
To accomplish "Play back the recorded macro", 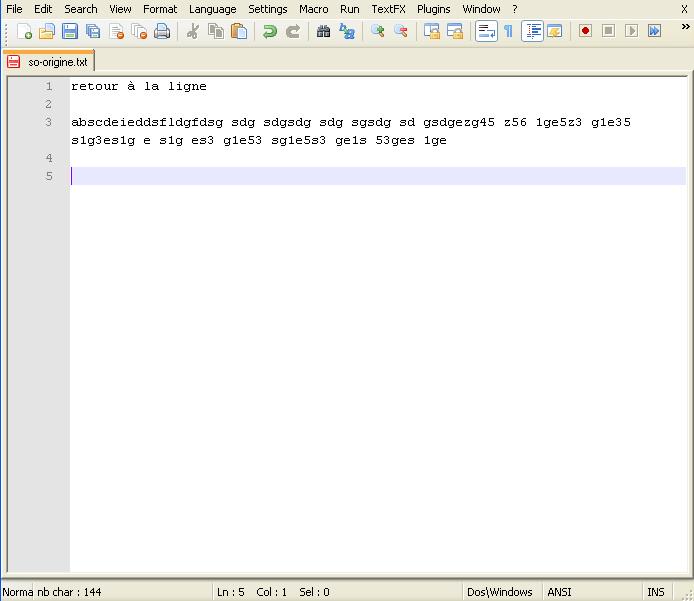I will click(x=632, y=31).
